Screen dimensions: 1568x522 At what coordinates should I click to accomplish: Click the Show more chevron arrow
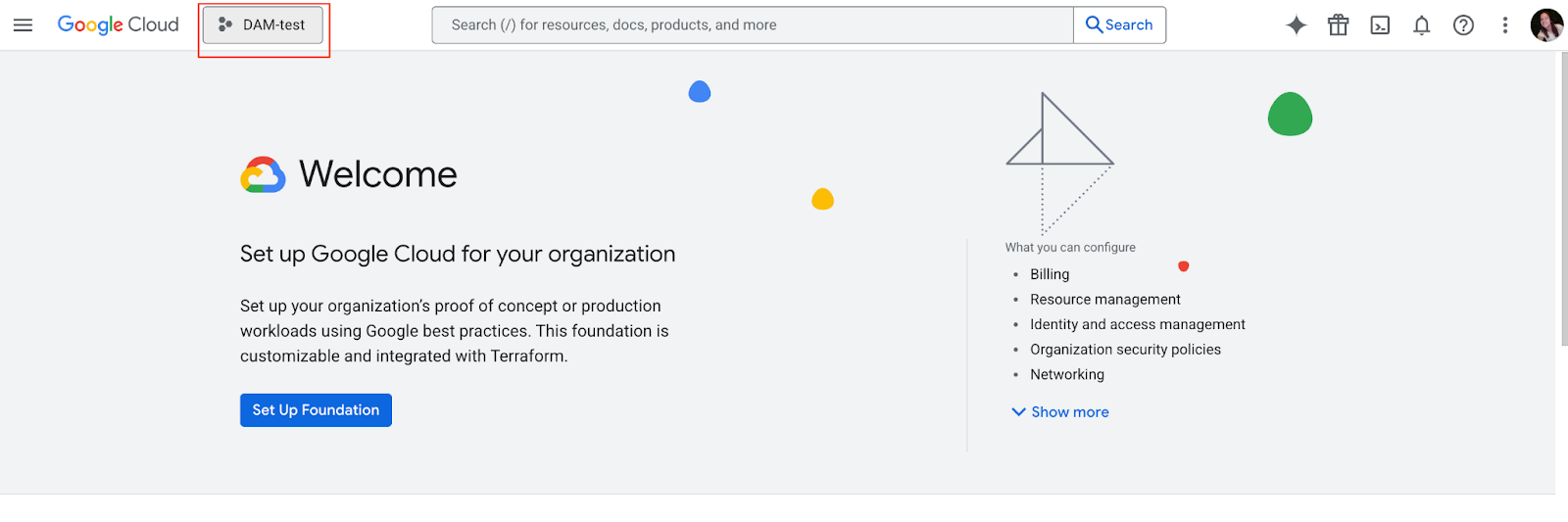(x=1018, y=412)
